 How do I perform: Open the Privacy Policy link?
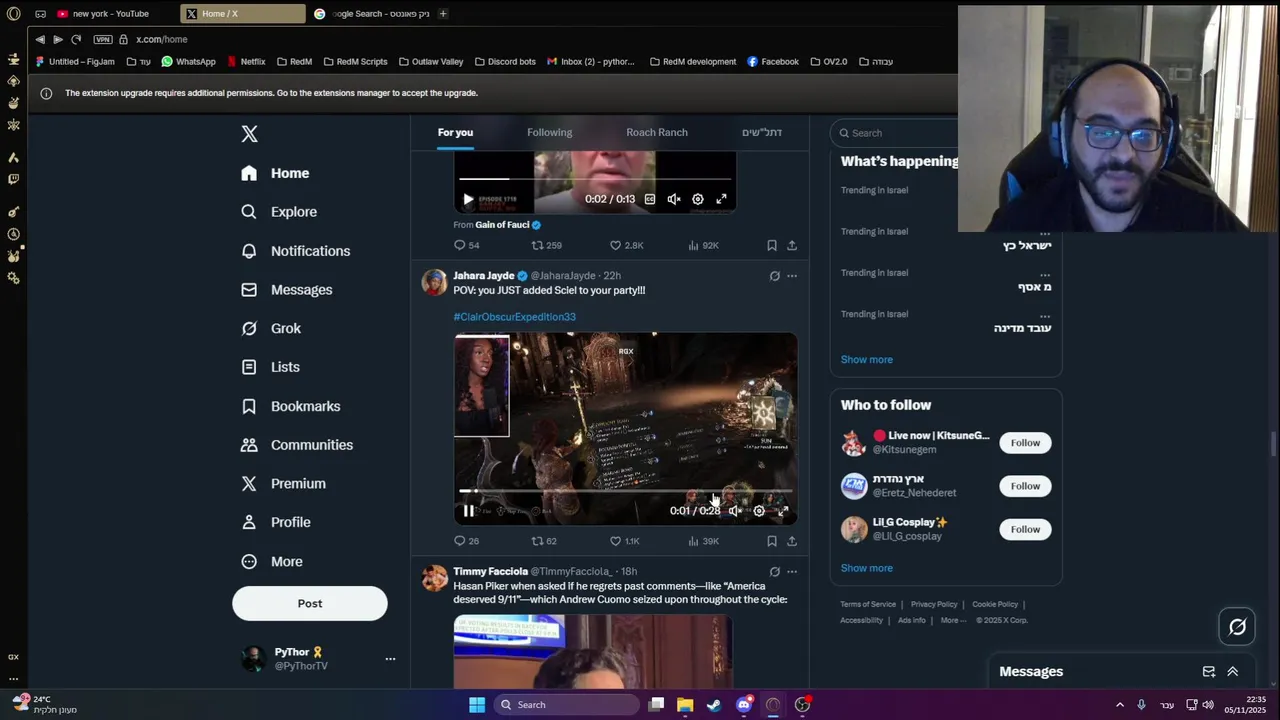934,604
